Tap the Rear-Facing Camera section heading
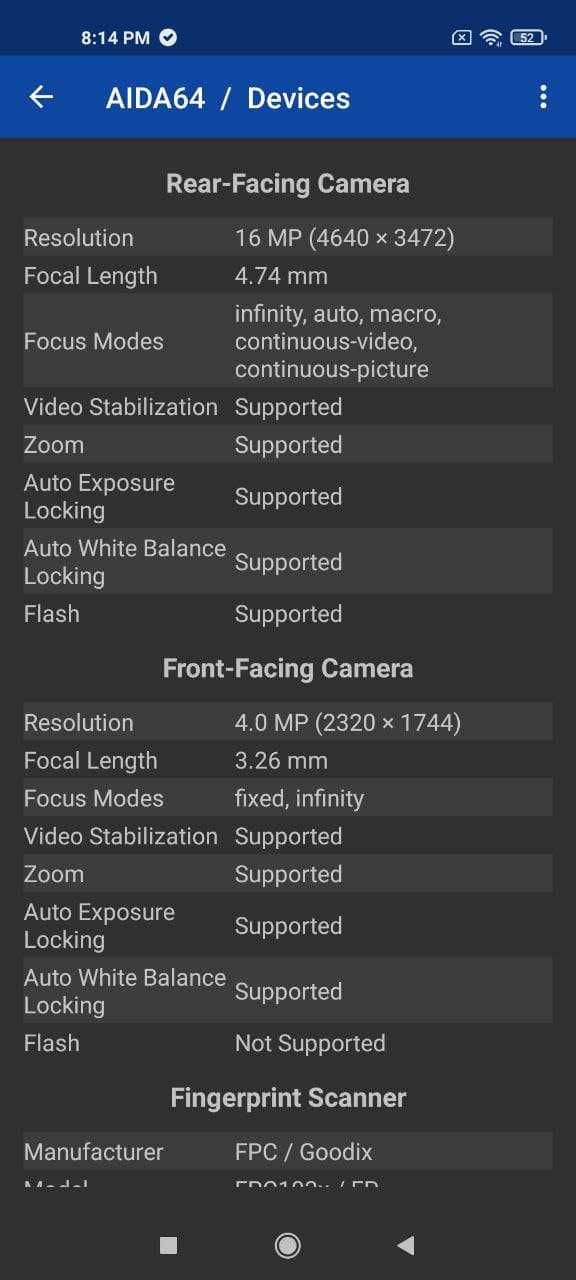Viewport: 576px width, 1280px height. coord(288,184)
